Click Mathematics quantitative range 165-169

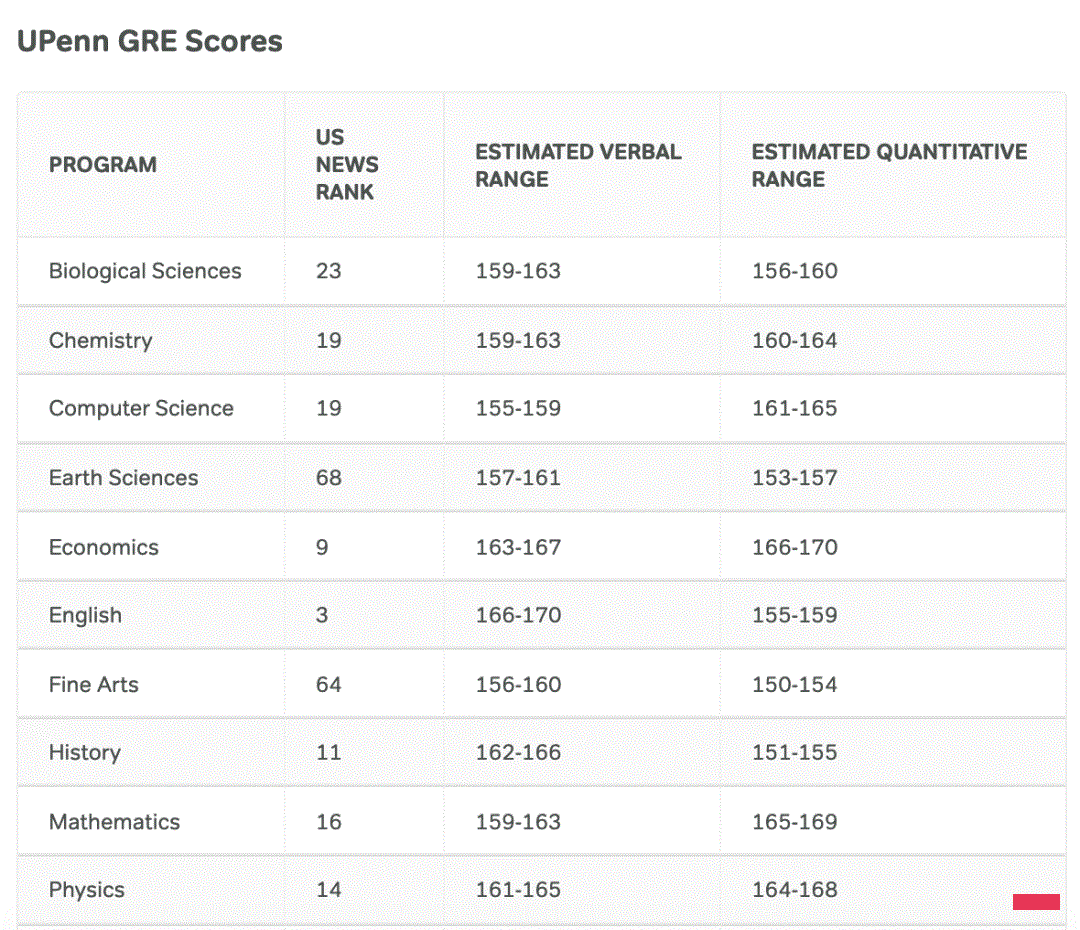[x=795, y=821]
